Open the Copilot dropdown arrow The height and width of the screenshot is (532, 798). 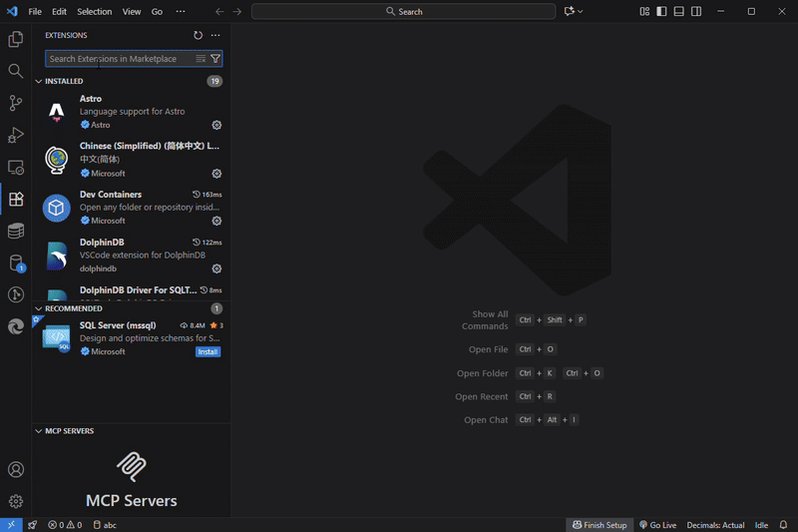580,11
